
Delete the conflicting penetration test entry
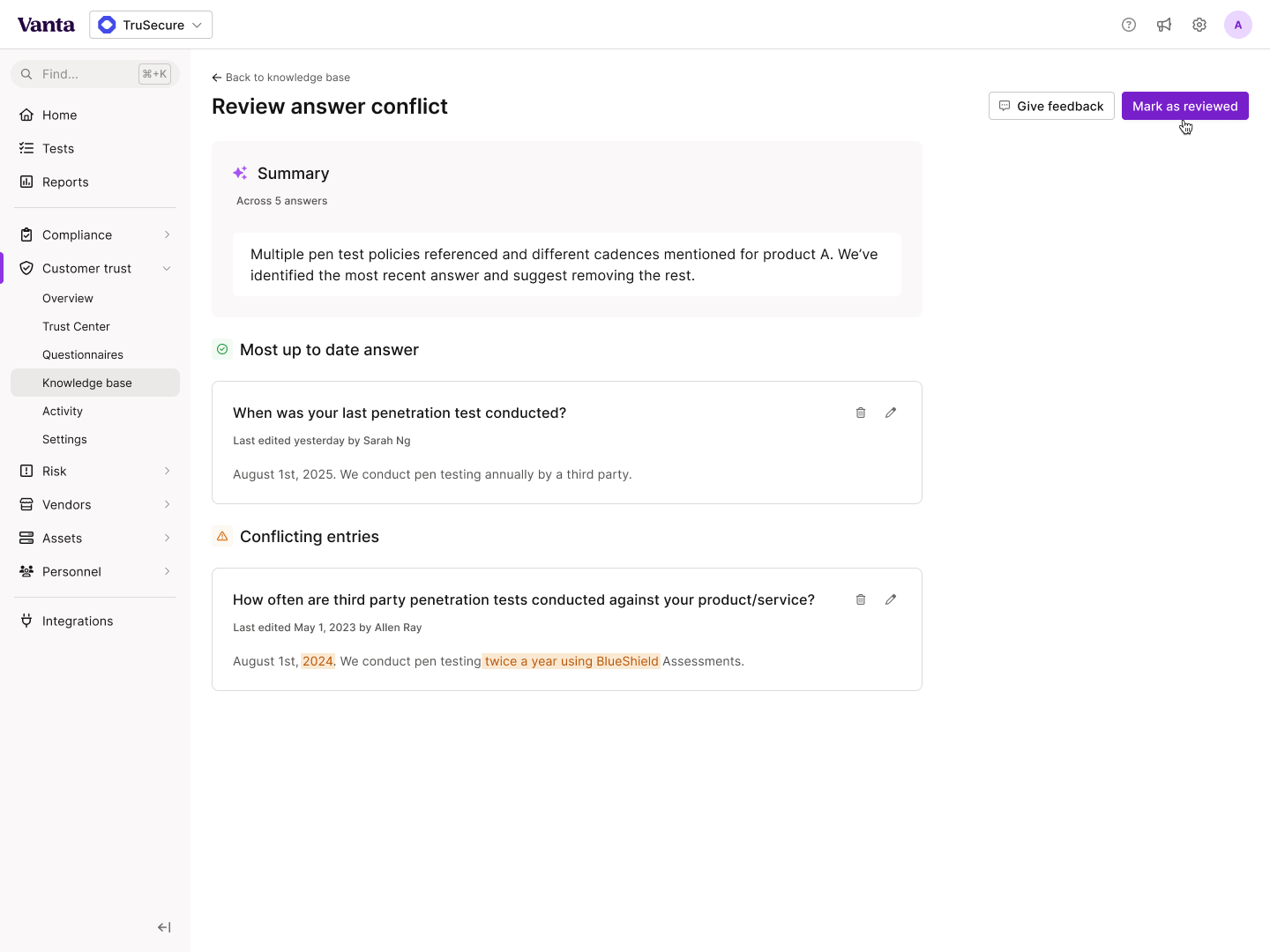click(861, 599)
